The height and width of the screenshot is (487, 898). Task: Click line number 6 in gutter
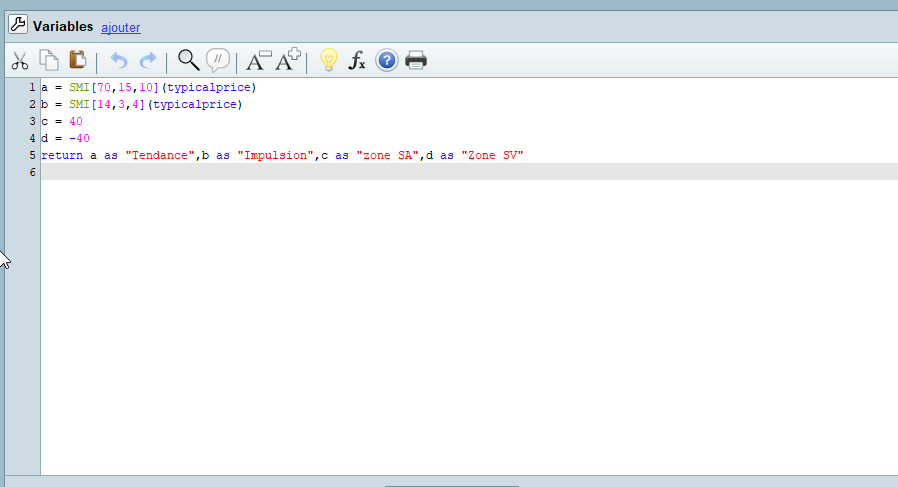[x=32, y=172]
